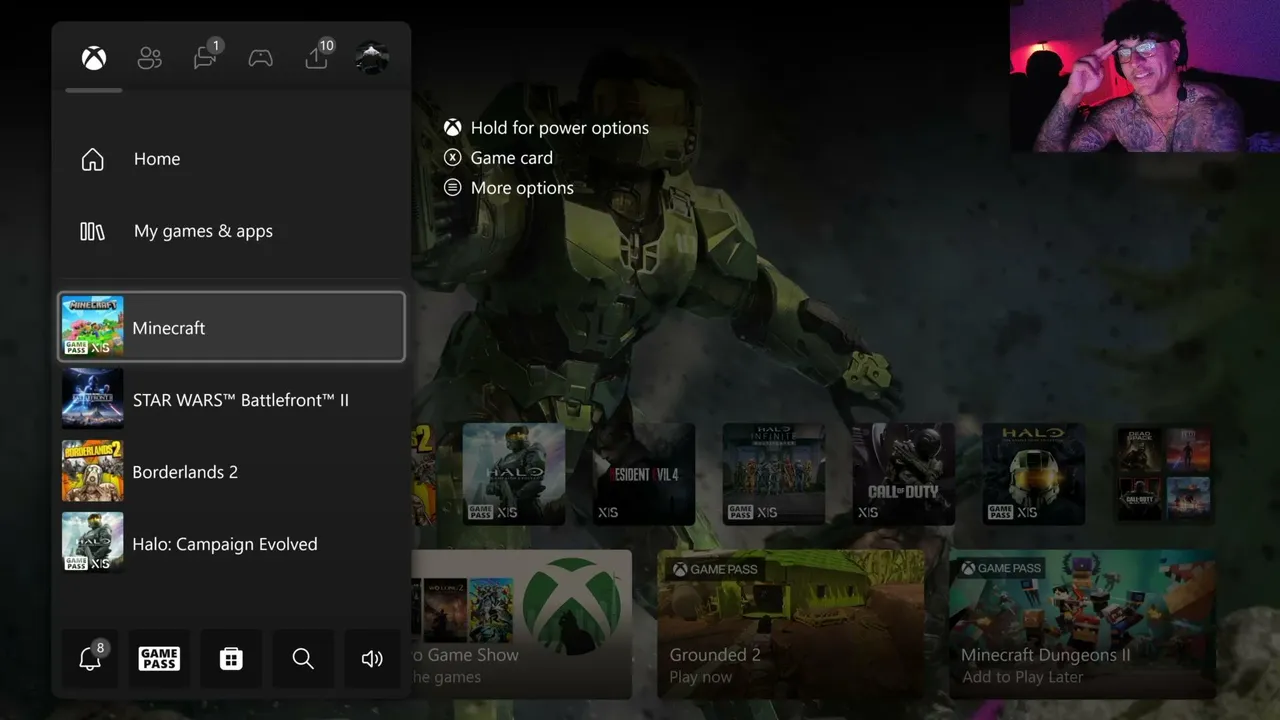The image size is (1280, 720).
Task: Open the profile avatar tab
Action: tap(372, 58)
